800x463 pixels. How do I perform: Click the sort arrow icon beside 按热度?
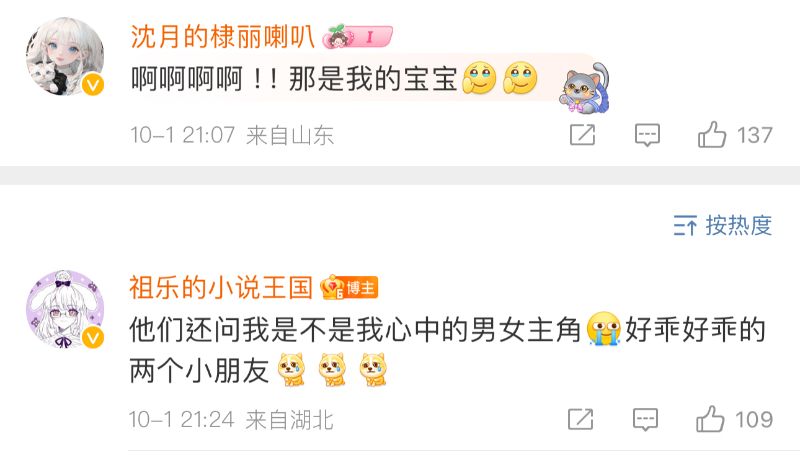pyautogui.click(x=685, y=225)
